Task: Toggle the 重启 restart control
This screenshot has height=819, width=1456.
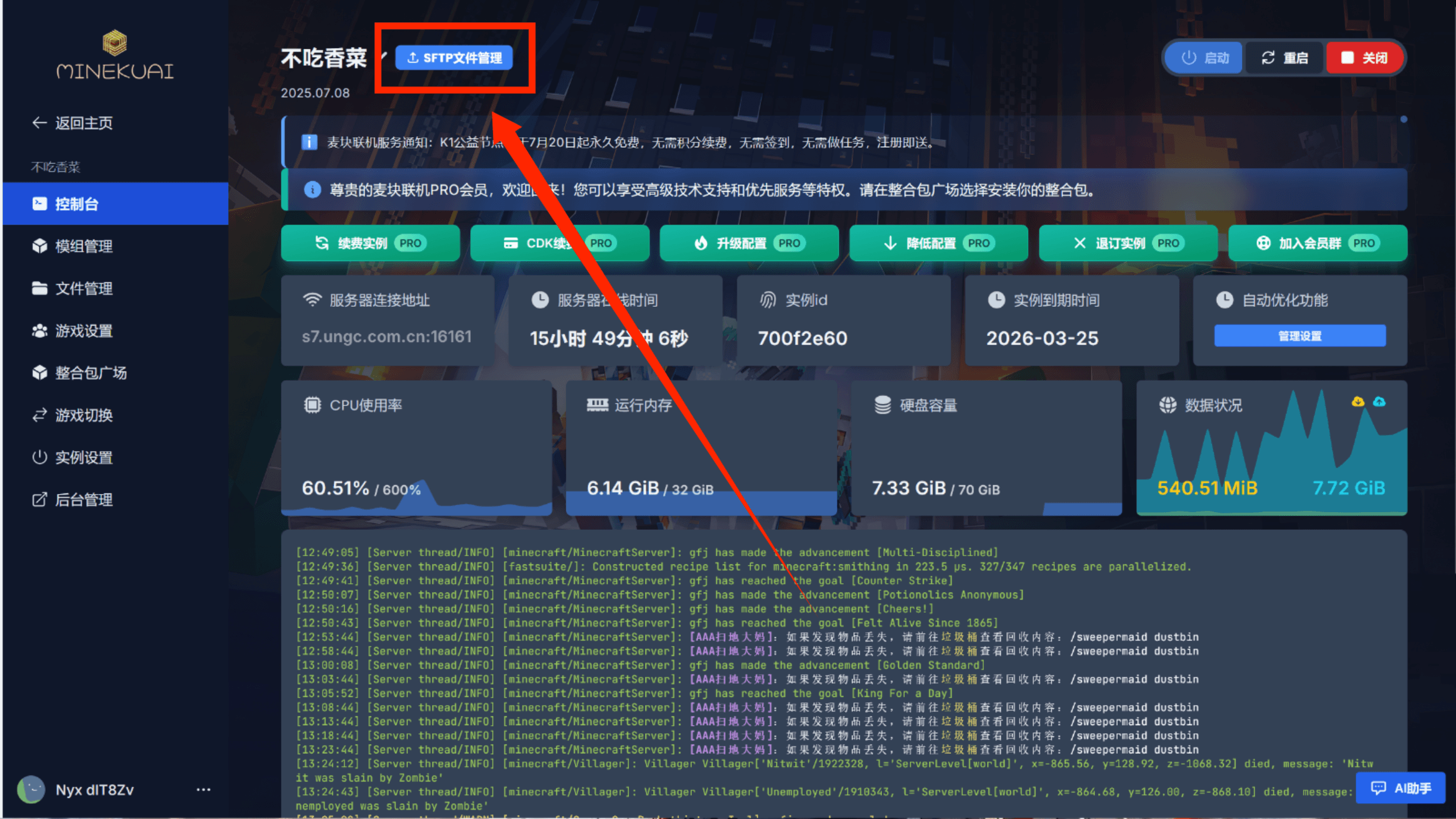Action: pos(1284,57)
